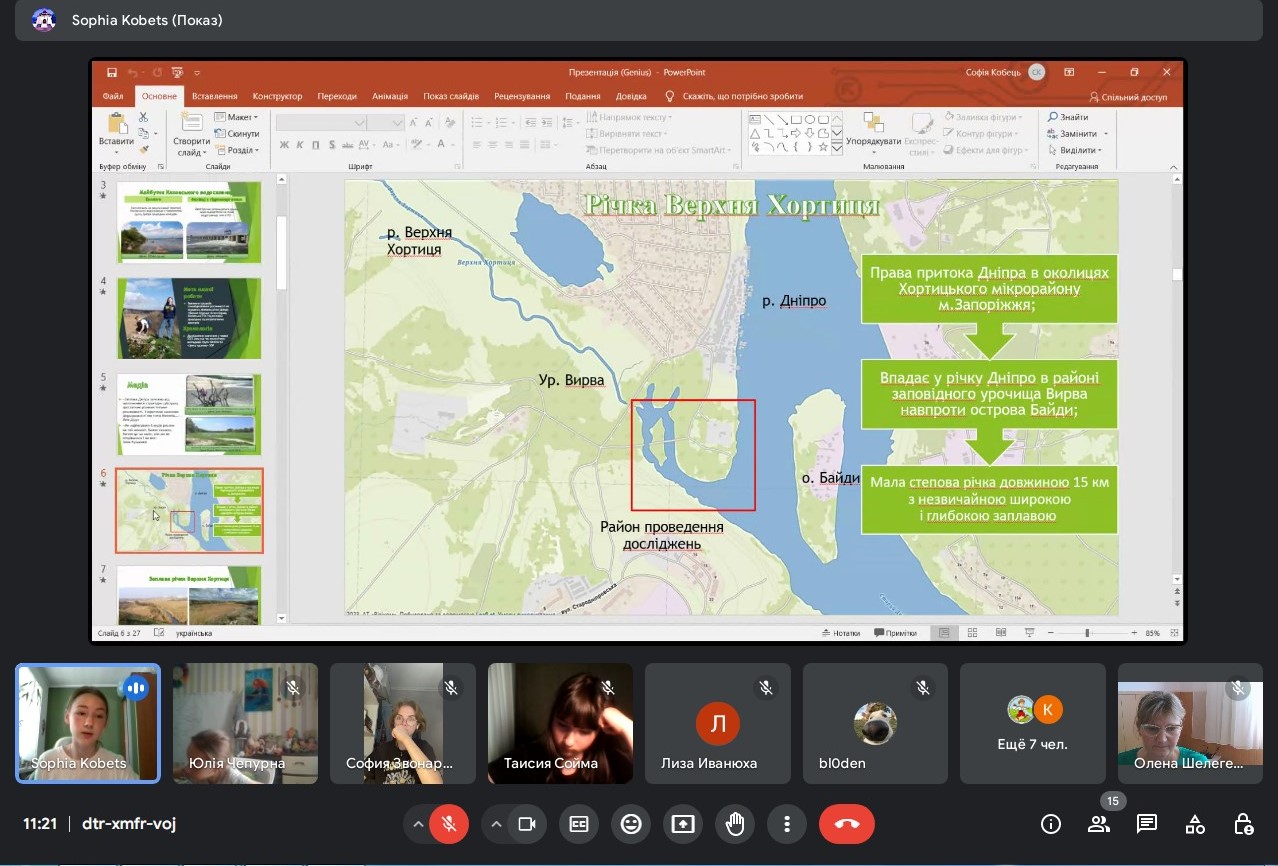Expand audio settings arrow beside microphone

pos(418,824)
